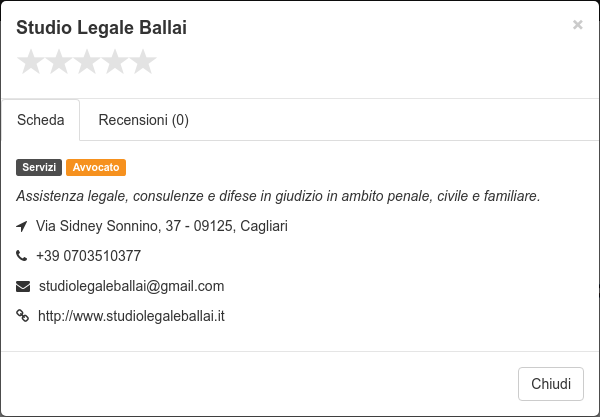The height and width of the screenshot is (417, 600).
Task: Open the studiolegaleballai.it website link
Action: [131, 316]
